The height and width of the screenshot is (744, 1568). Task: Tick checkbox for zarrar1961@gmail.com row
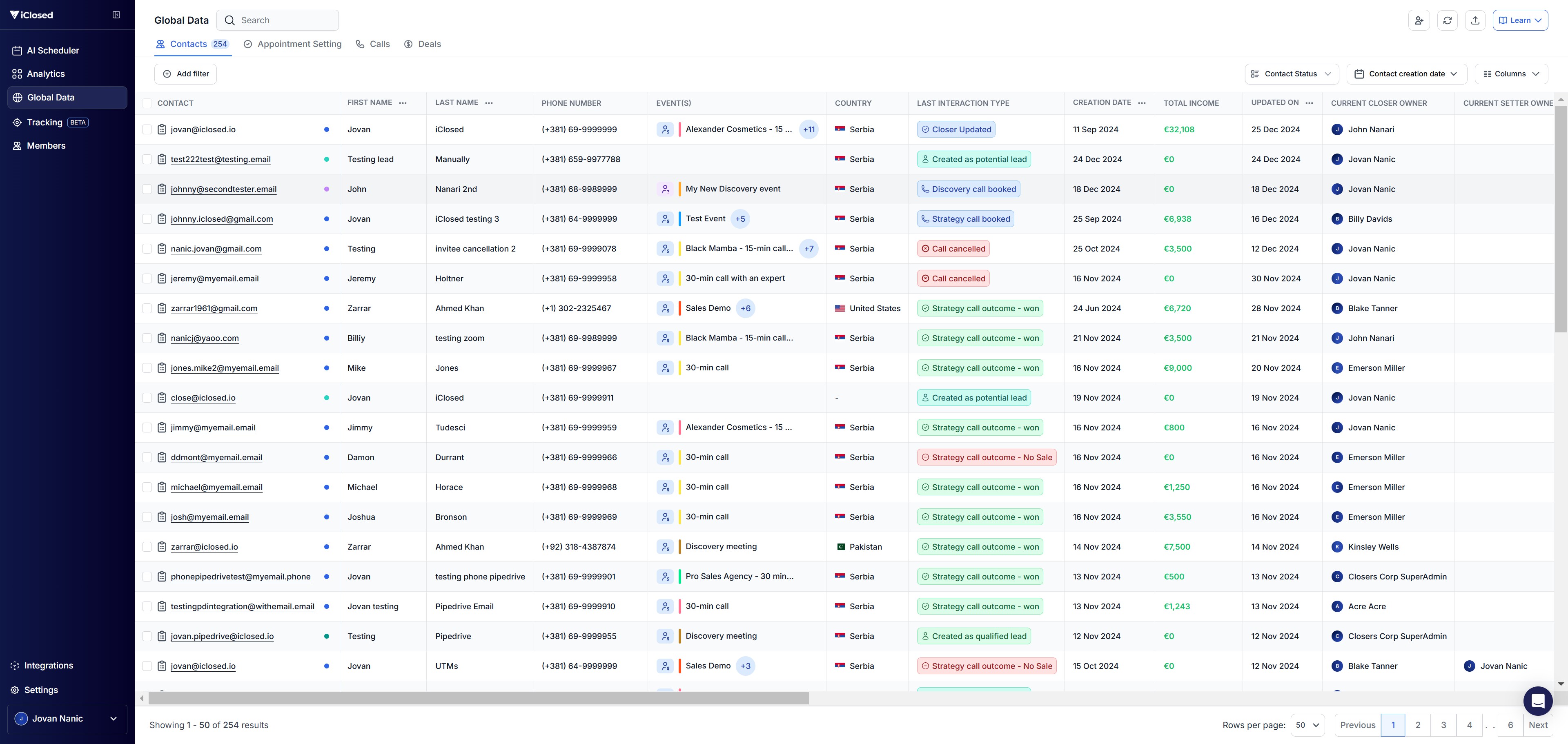147,308
